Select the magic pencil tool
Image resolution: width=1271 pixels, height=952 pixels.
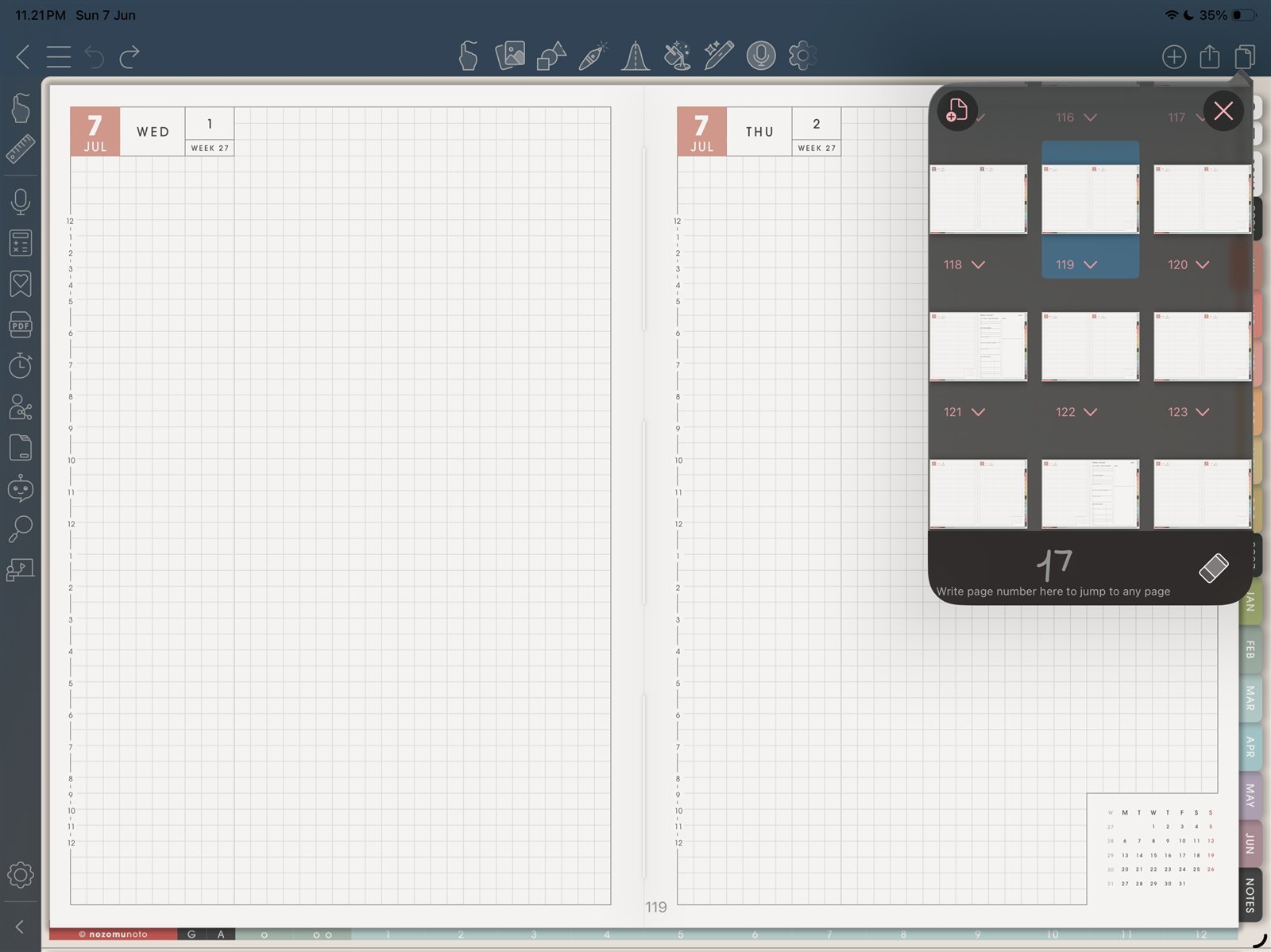718,56
